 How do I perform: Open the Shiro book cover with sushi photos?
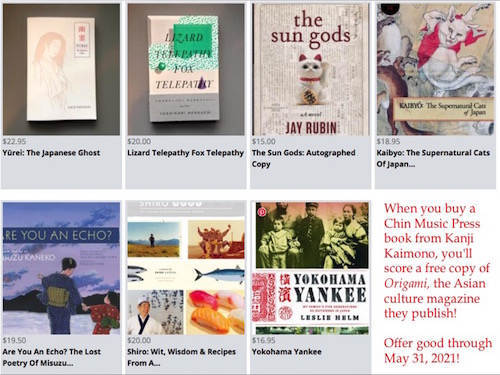(x=186, y=268)
